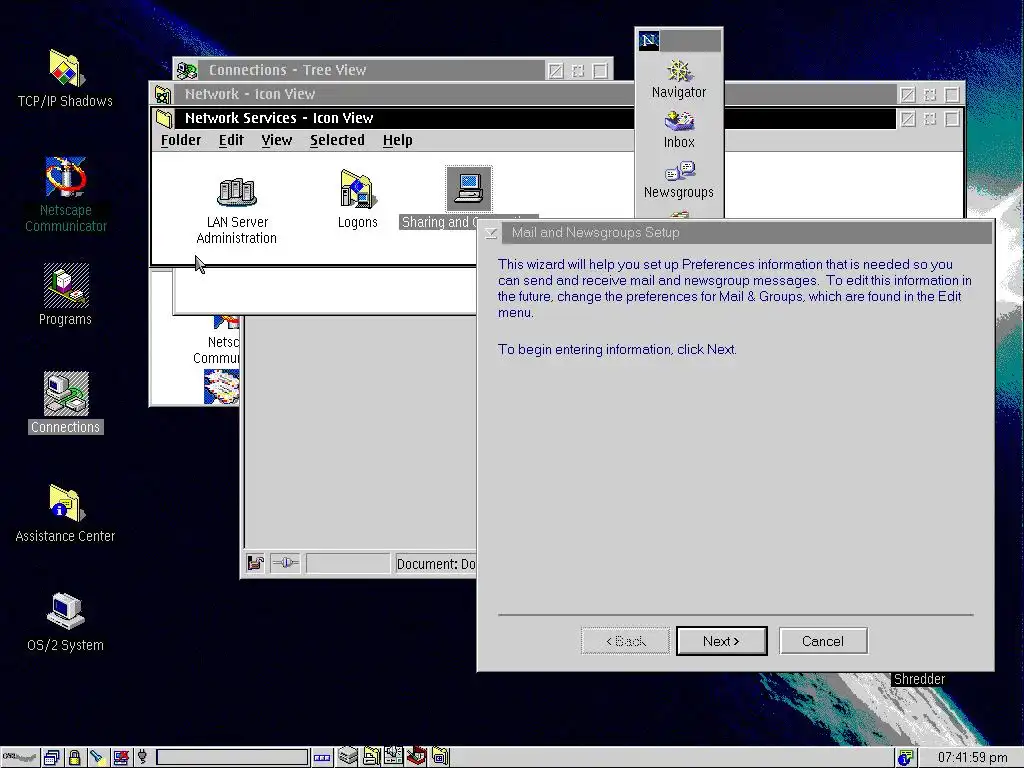Open the Selected menu in Network Services
Viewport: 1024px width, 768px height.
337,140
